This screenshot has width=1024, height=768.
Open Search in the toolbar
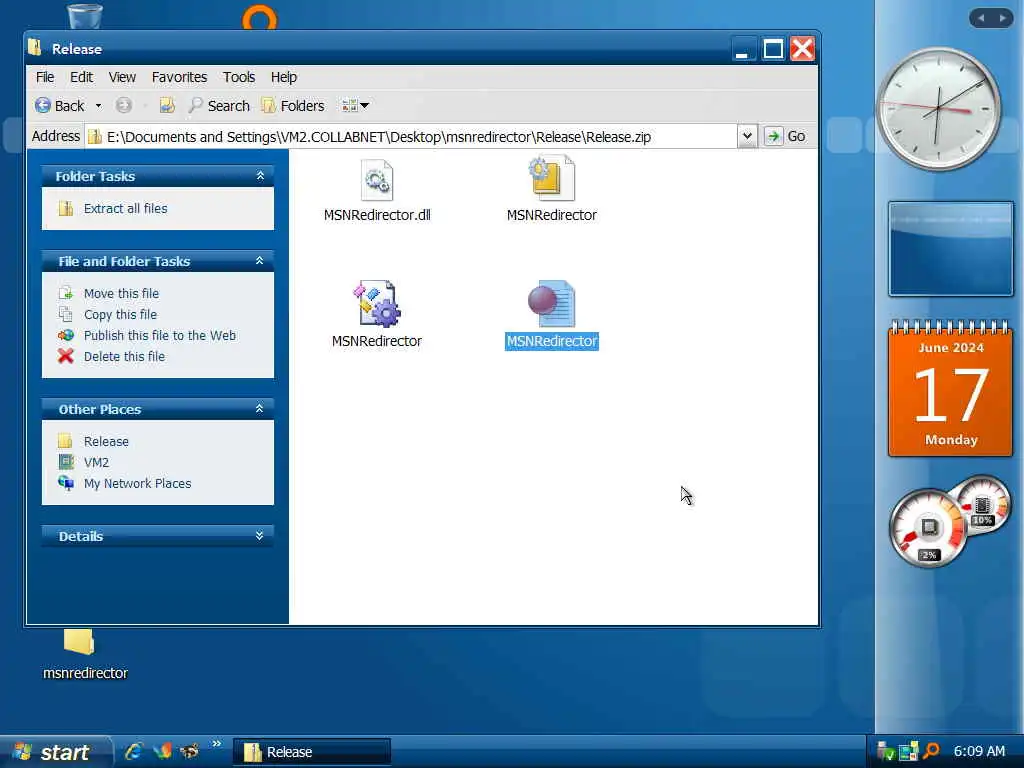[x=219, y=106]
